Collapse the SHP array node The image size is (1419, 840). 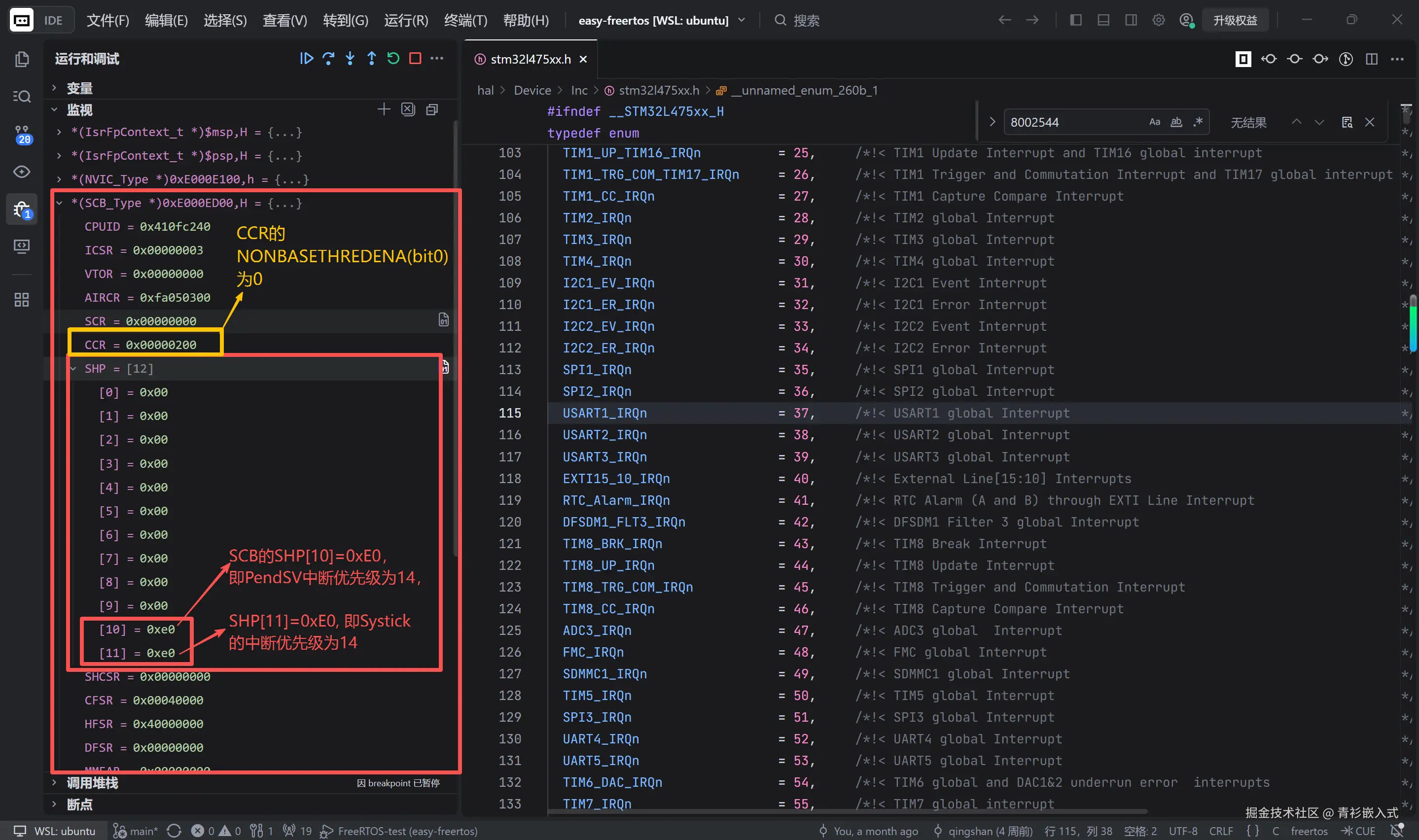click(73, 369)
